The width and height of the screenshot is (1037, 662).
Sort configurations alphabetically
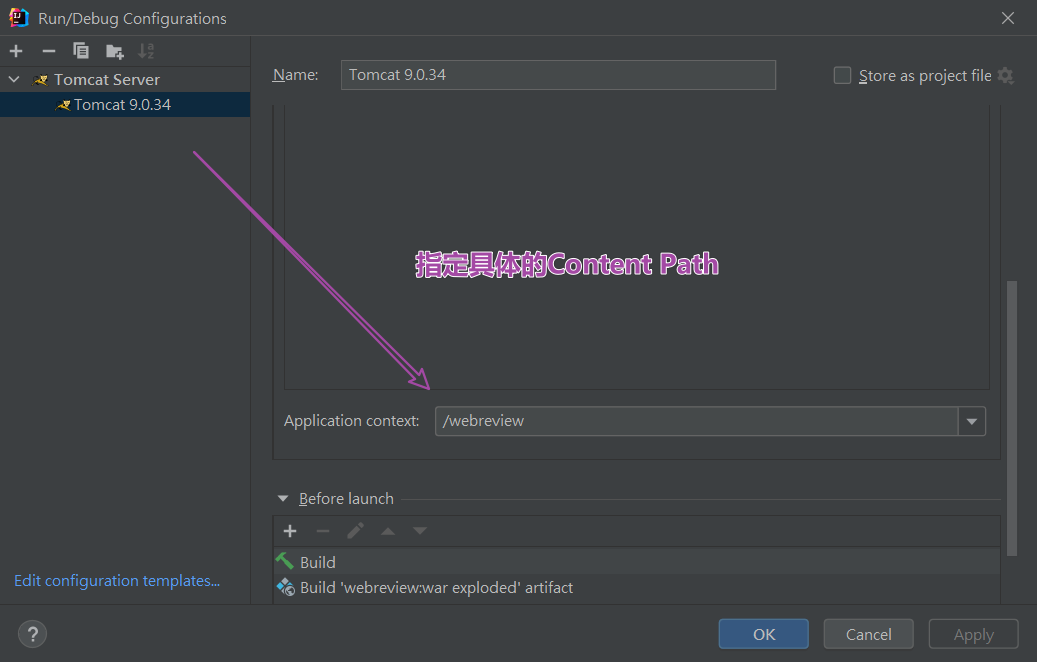(x=146, y=51)
